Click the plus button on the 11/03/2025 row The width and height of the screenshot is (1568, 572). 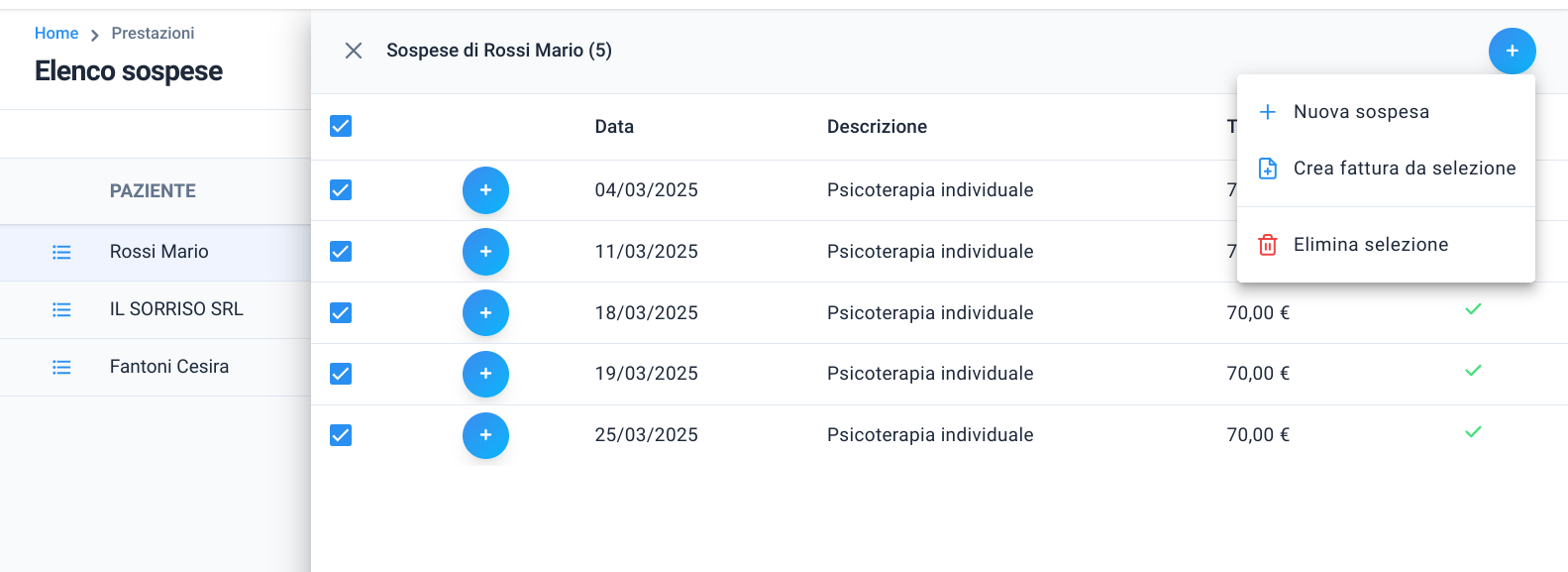click(x=485, y=252)
